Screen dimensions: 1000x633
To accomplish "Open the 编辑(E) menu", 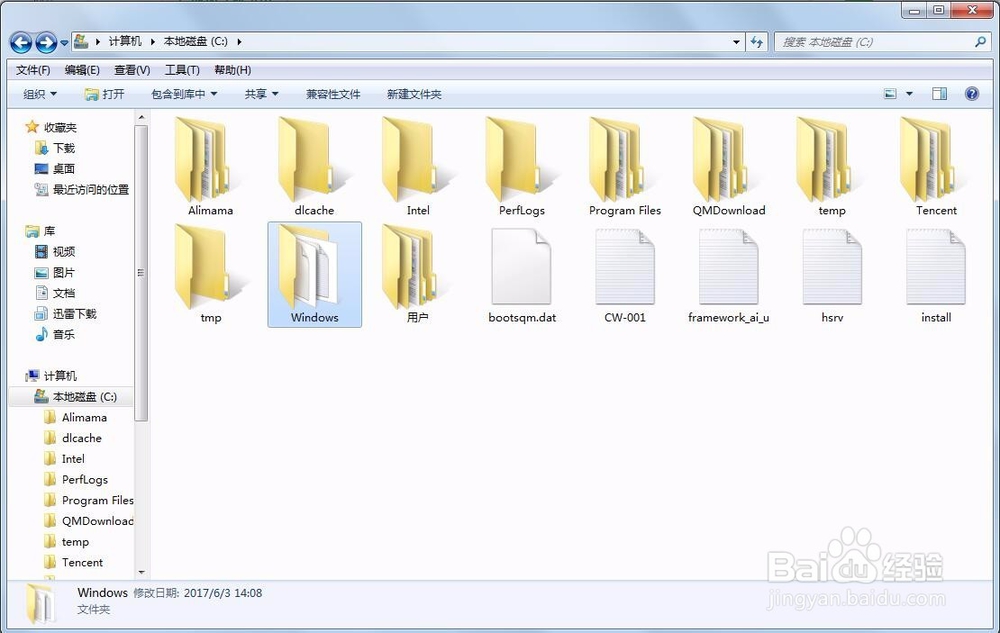I will click(82, 70).
